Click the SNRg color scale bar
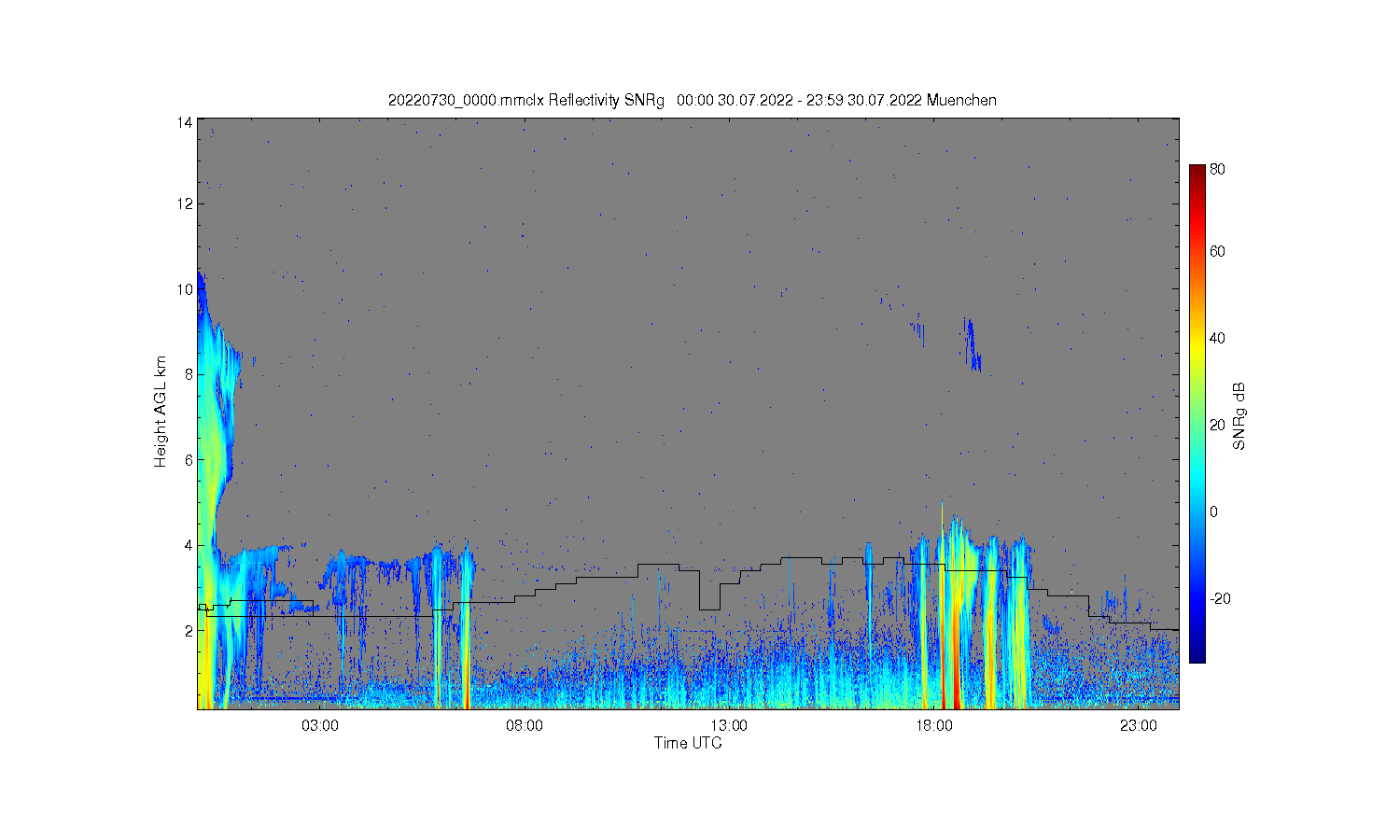Viewport: 1400px width, 840px height. [x=1197, y=413]
